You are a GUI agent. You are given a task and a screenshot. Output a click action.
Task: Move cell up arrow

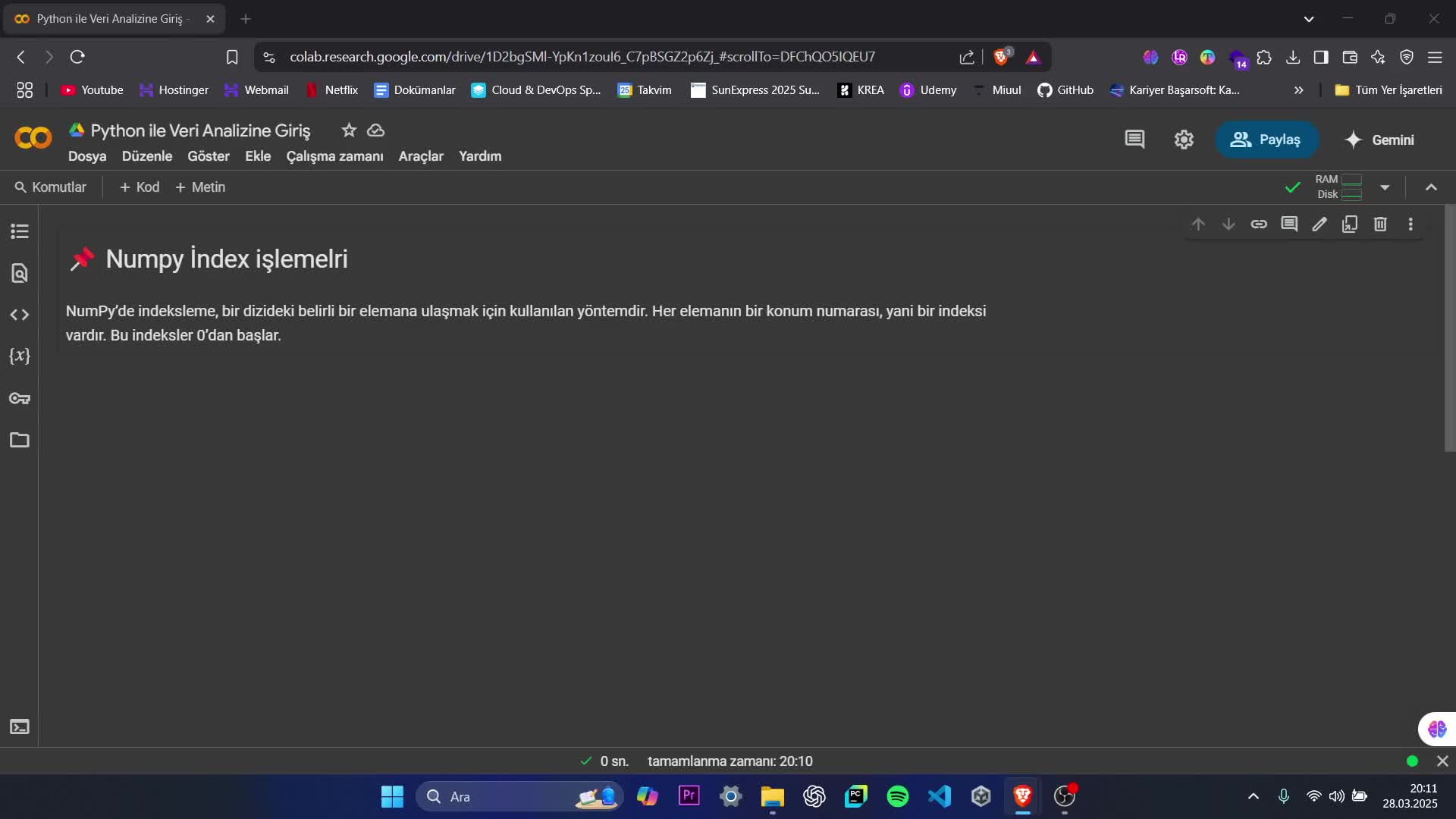pos(1198,224)
